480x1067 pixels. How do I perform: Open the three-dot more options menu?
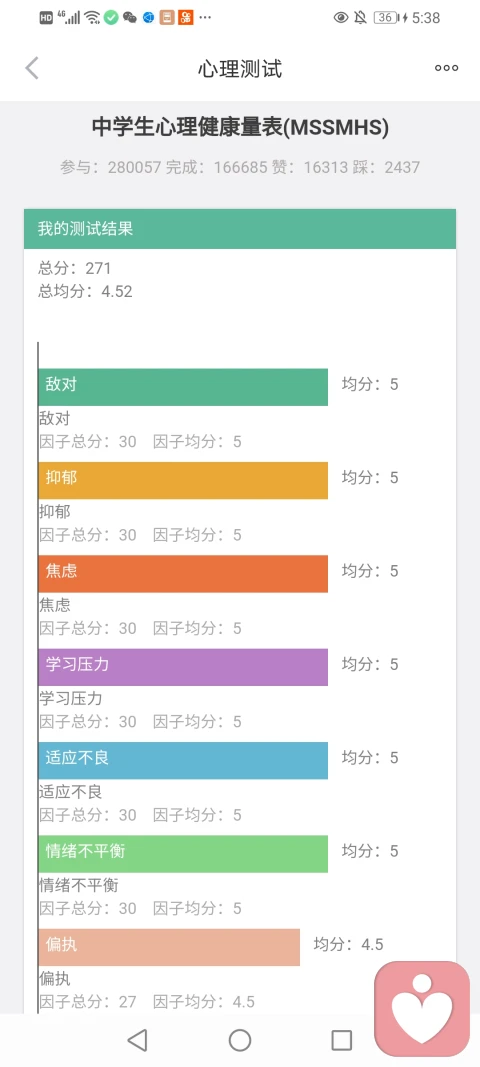click(447, 68)
